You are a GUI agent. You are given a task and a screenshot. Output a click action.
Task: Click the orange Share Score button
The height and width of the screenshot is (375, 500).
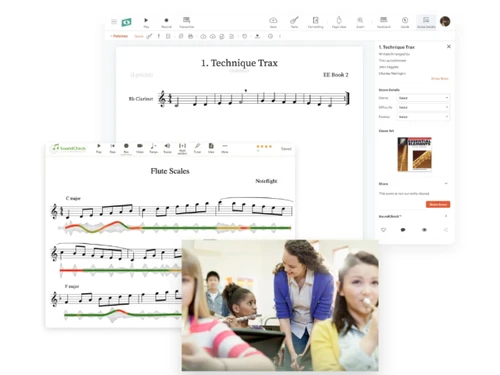[x=438, y=204]
